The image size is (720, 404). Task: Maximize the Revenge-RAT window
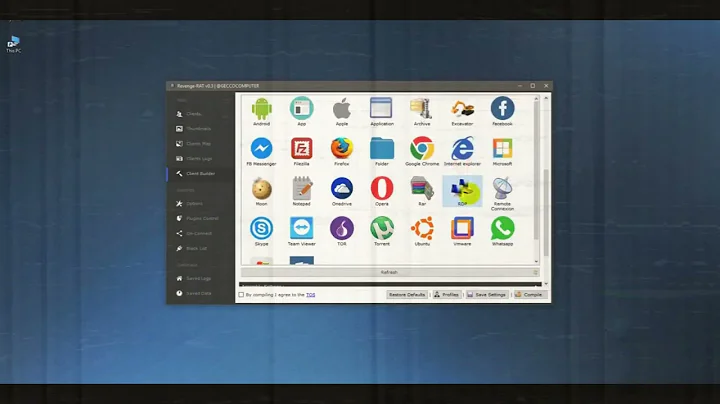pos(533,86)
